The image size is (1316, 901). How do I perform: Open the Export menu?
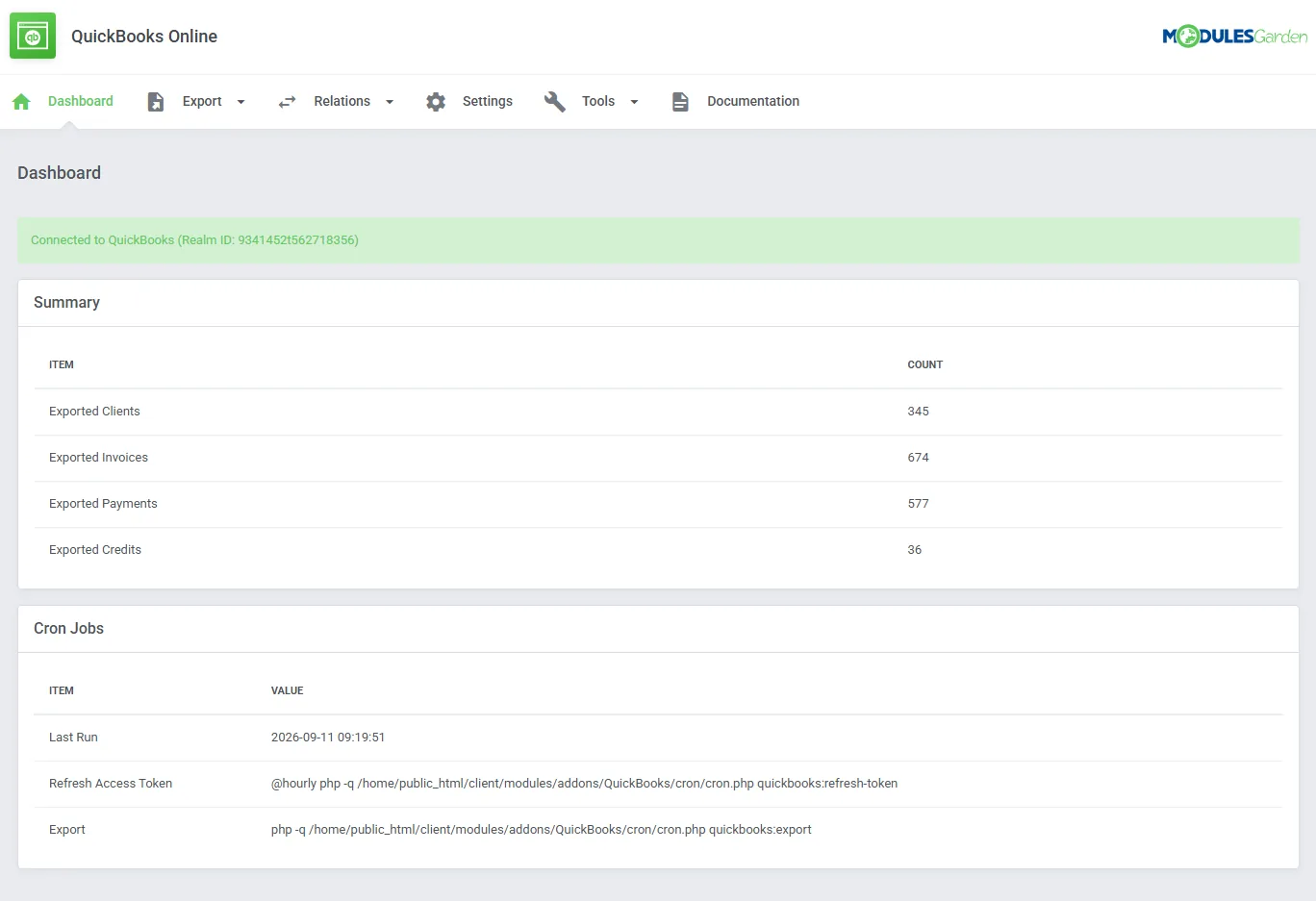pos(202,101)
